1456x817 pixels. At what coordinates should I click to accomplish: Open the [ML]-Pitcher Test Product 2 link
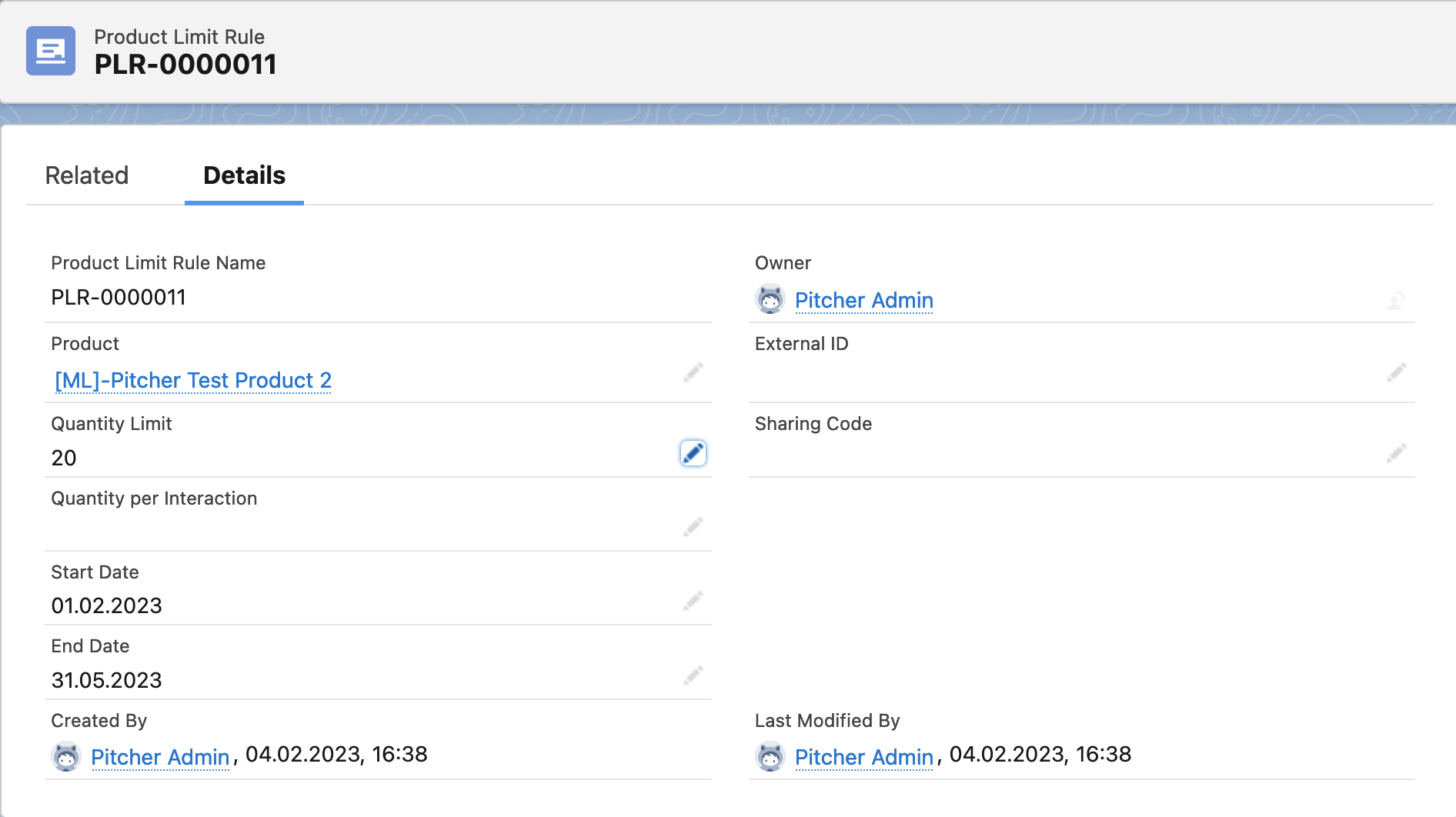click(x=193, y=380)
